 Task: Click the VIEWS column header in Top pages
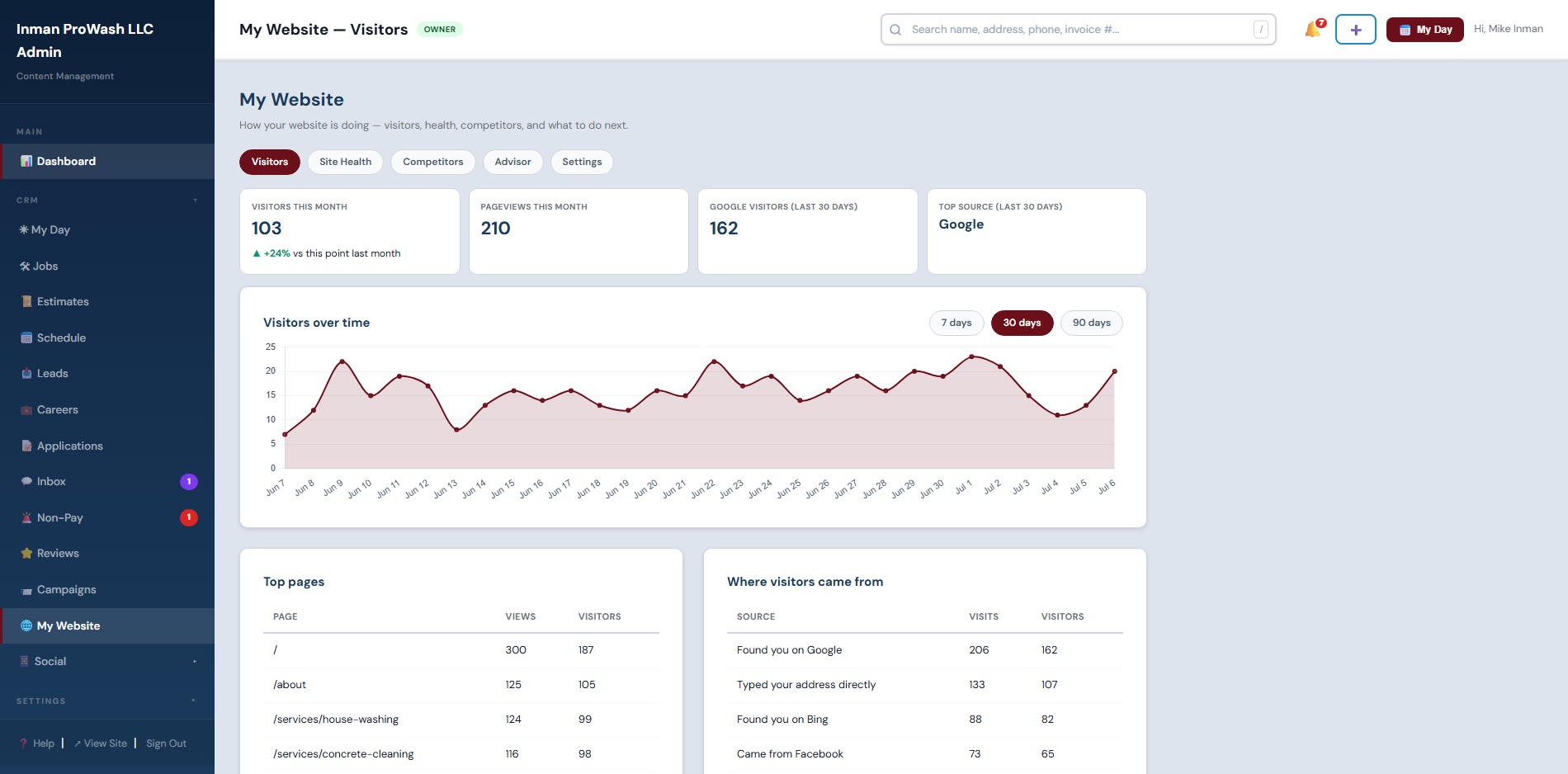point(521,617)
